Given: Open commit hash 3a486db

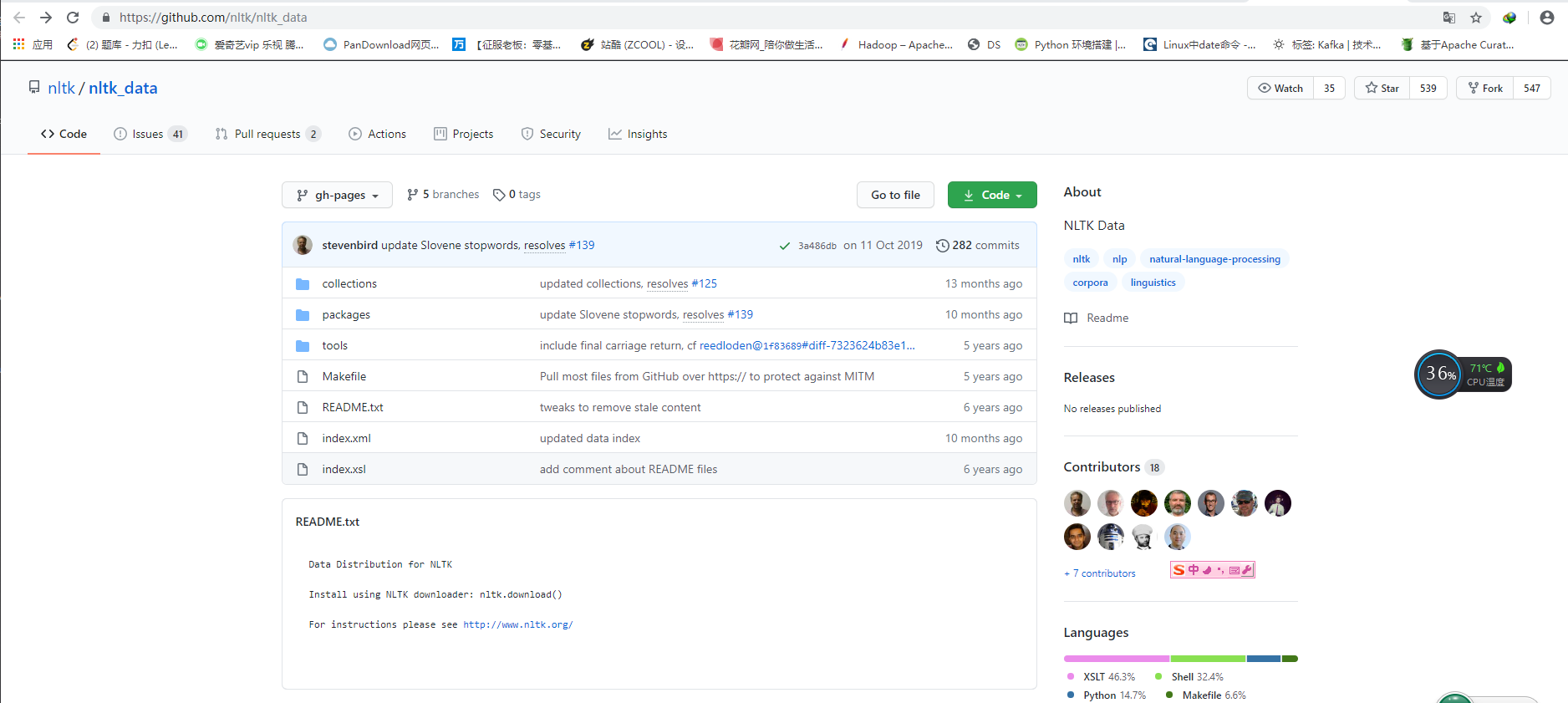Looking at the screenshot, I should [817, 246].
